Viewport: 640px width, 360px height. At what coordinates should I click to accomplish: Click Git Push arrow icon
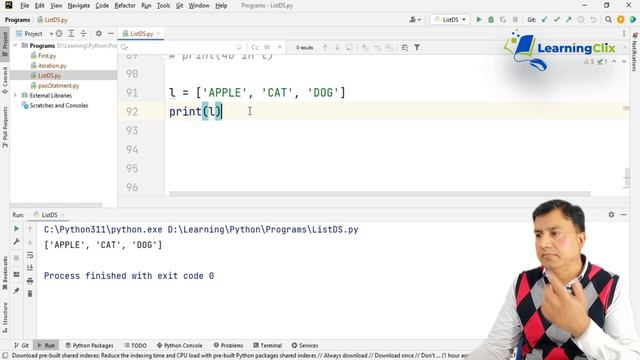[x=569, y=20]
